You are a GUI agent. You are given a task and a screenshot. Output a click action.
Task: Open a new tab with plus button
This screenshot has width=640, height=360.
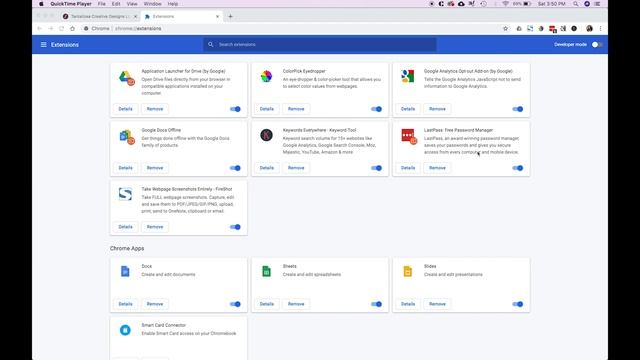230,16
